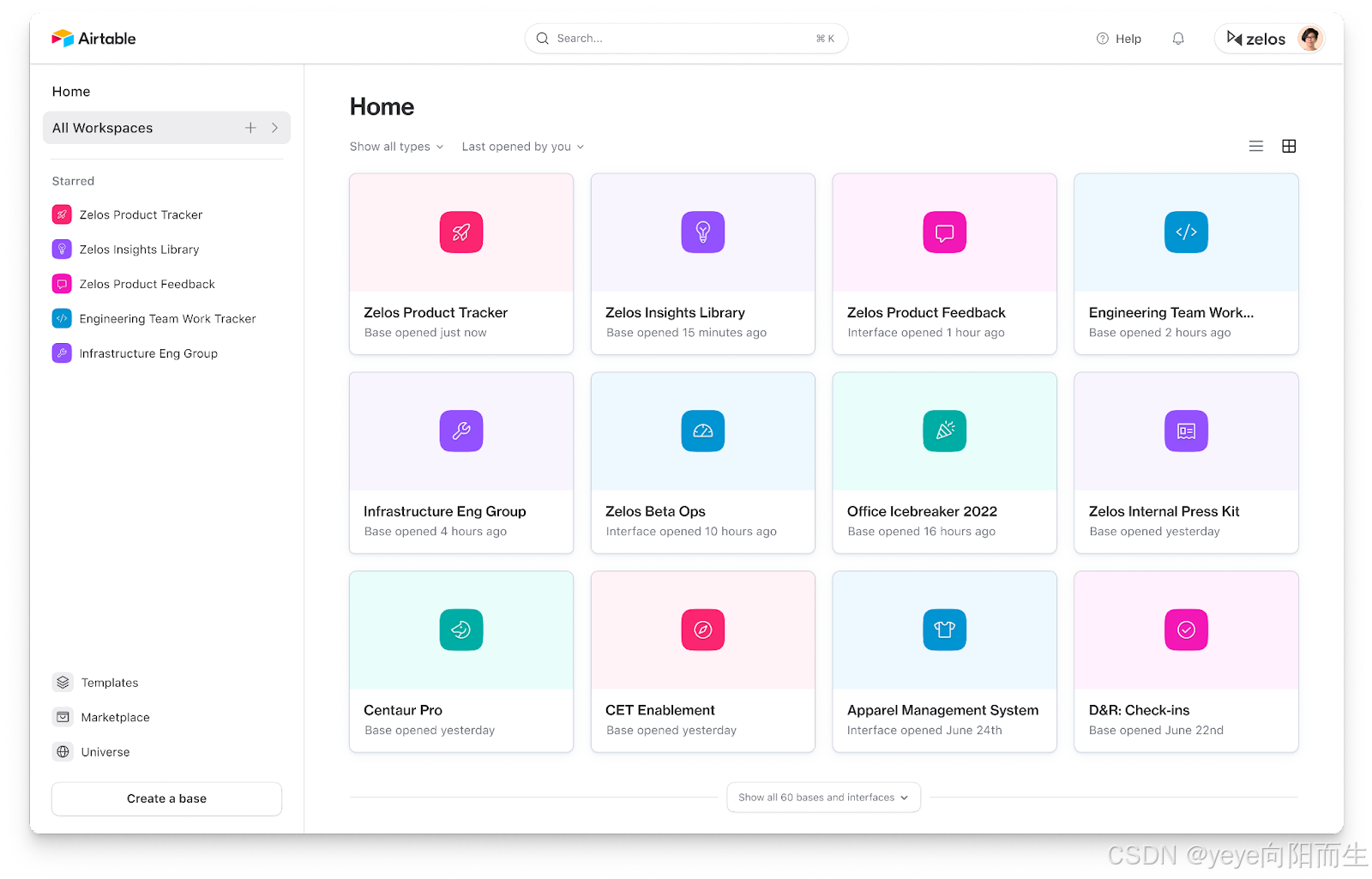Click the checkmark icon on D&R: Check-ins card
Image resolution: width=1372 pixels, height=879 pixels.
[x=1187, y=630]
